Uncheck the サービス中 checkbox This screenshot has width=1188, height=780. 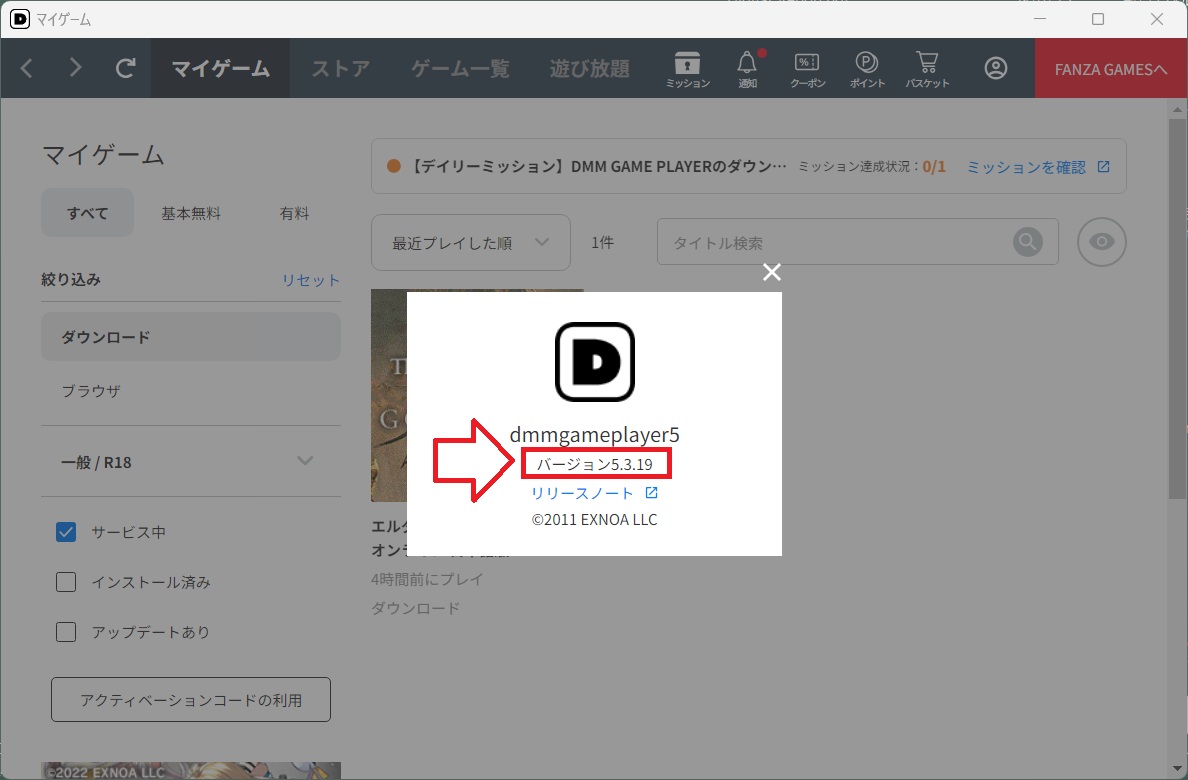pos(66,532)
